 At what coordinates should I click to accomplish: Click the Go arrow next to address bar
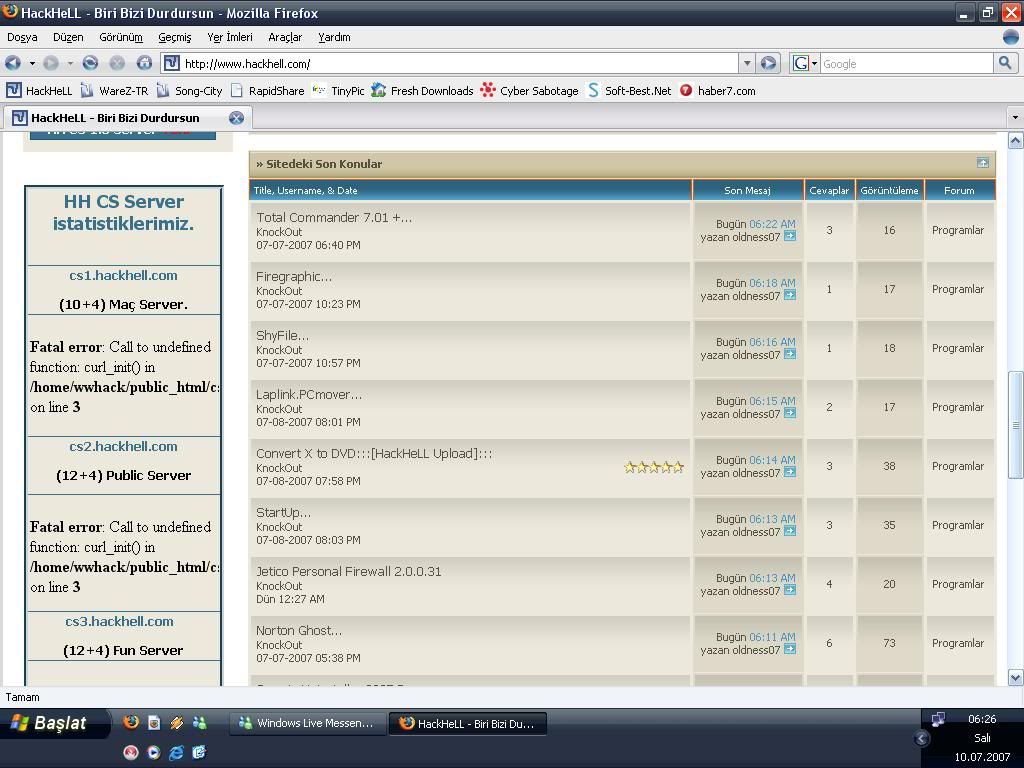tap(769, 63)
